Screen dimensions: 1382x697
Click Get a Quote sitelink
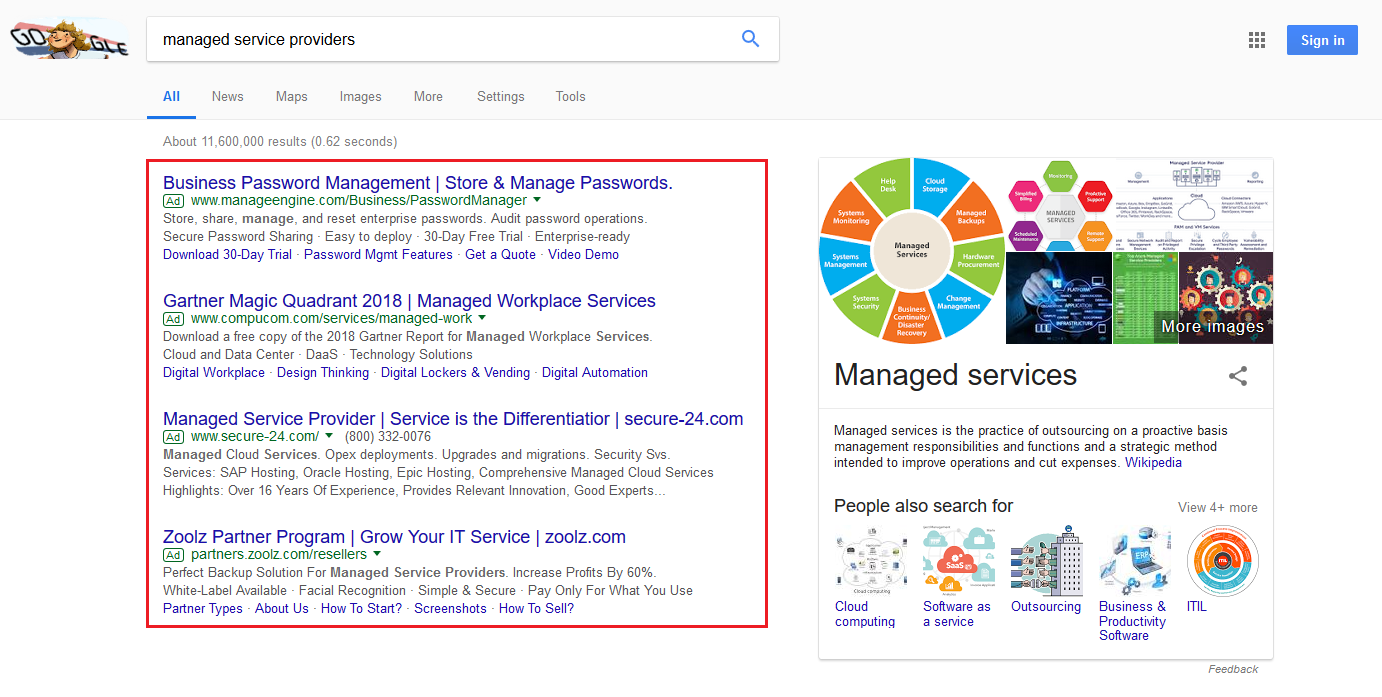point(500,255)
